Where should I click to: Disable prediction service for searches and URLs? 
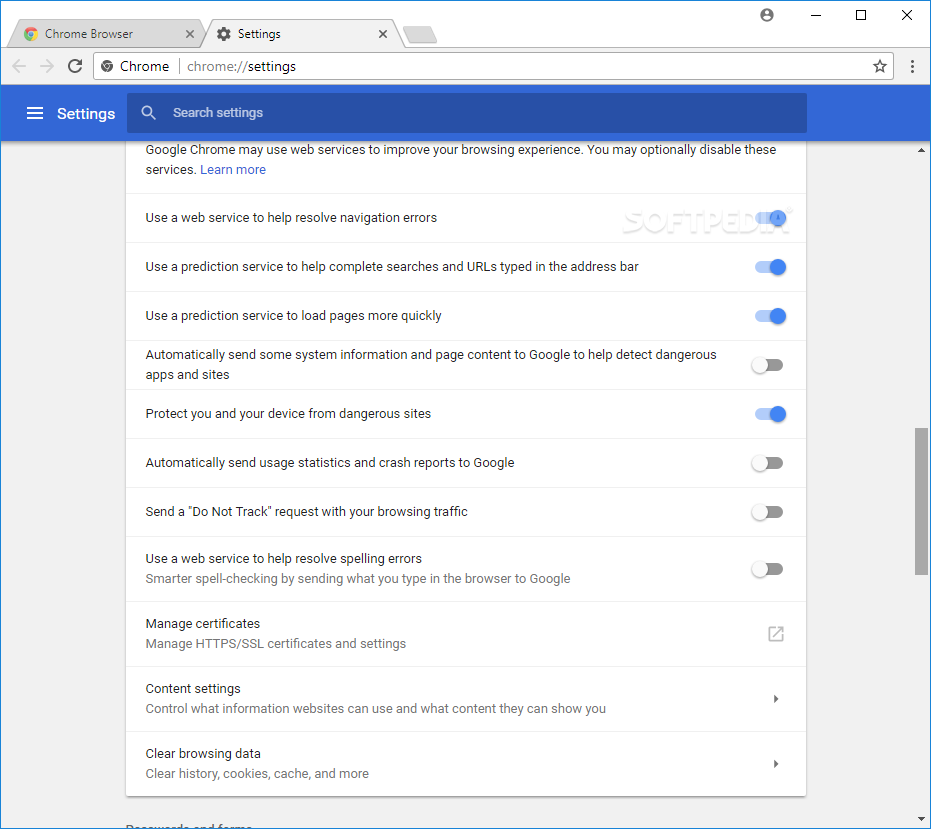(x=770, y=267)
